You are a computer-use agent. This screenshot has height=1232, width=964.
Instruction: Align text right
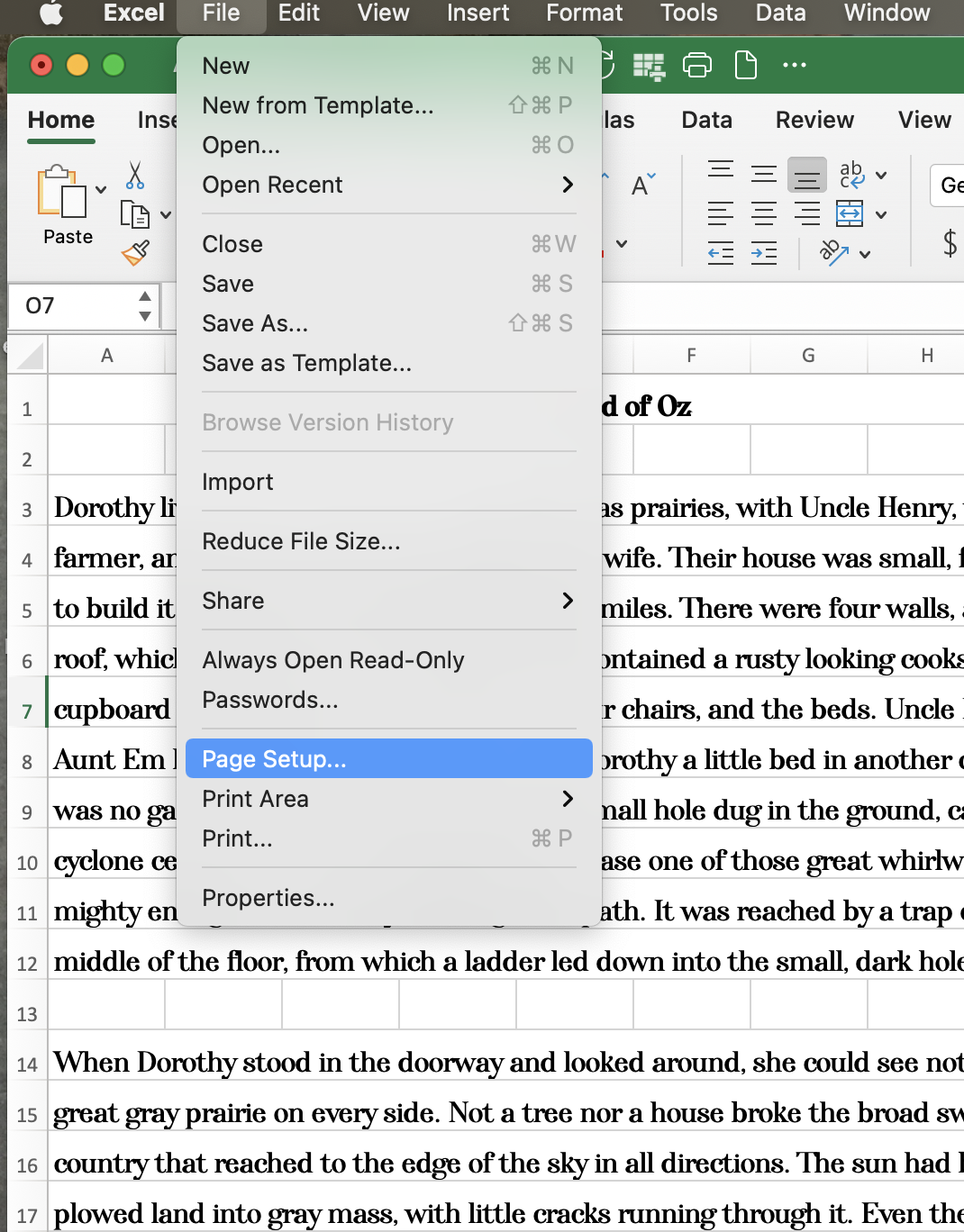807,214
